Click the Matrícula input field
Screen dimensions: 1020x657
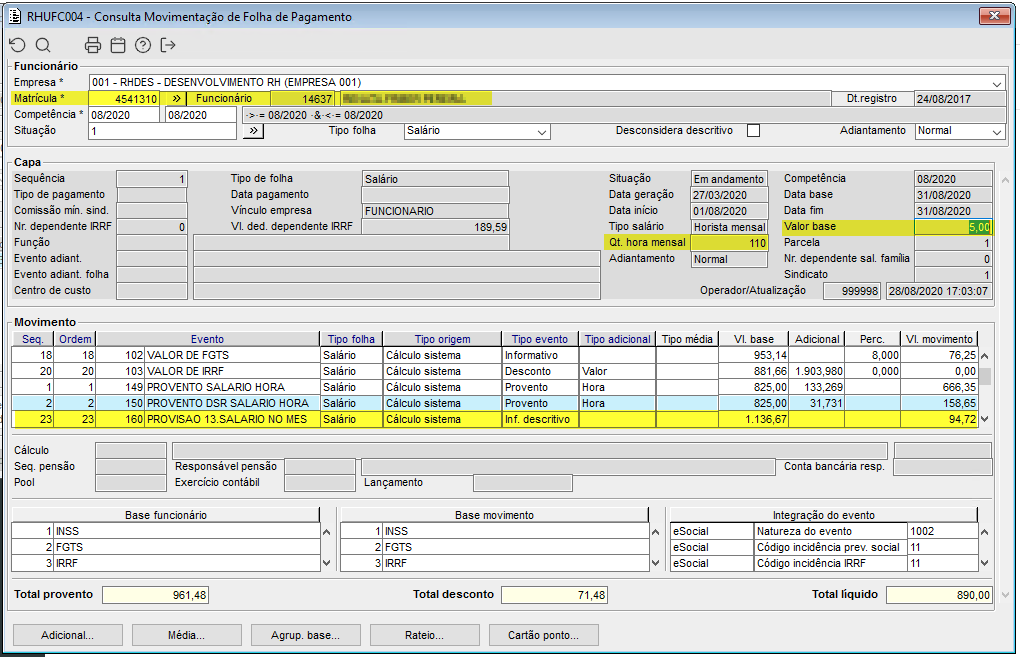(x=124, y=99)
